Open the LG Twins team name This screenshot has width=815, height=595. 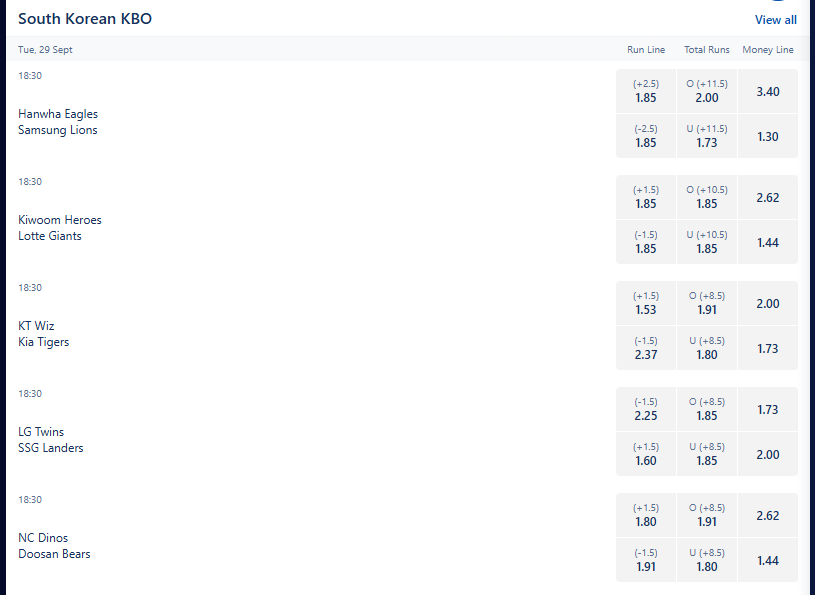[x=41, y=432]
